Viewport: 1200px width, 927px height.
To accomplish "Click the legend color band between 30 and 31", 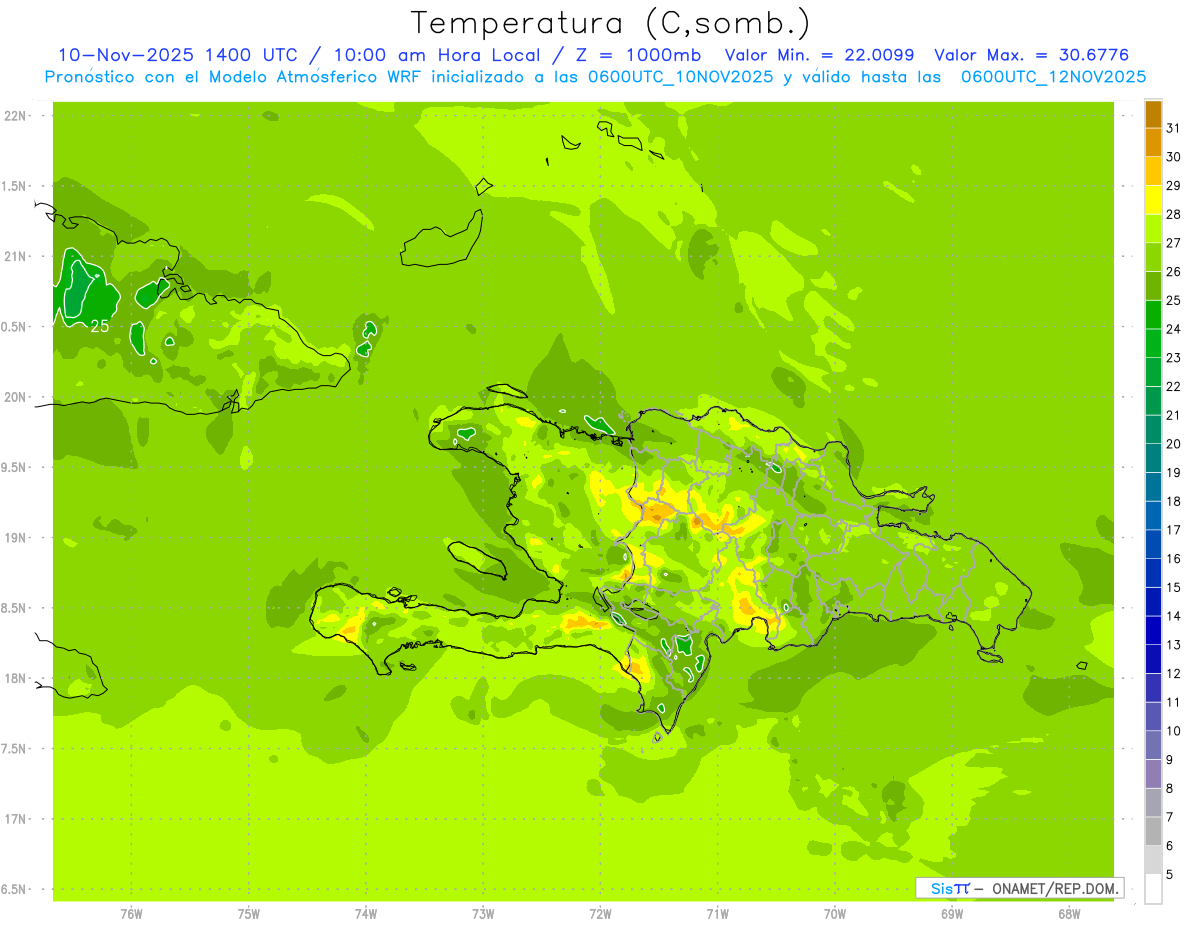I will (x=1153, y=142).
